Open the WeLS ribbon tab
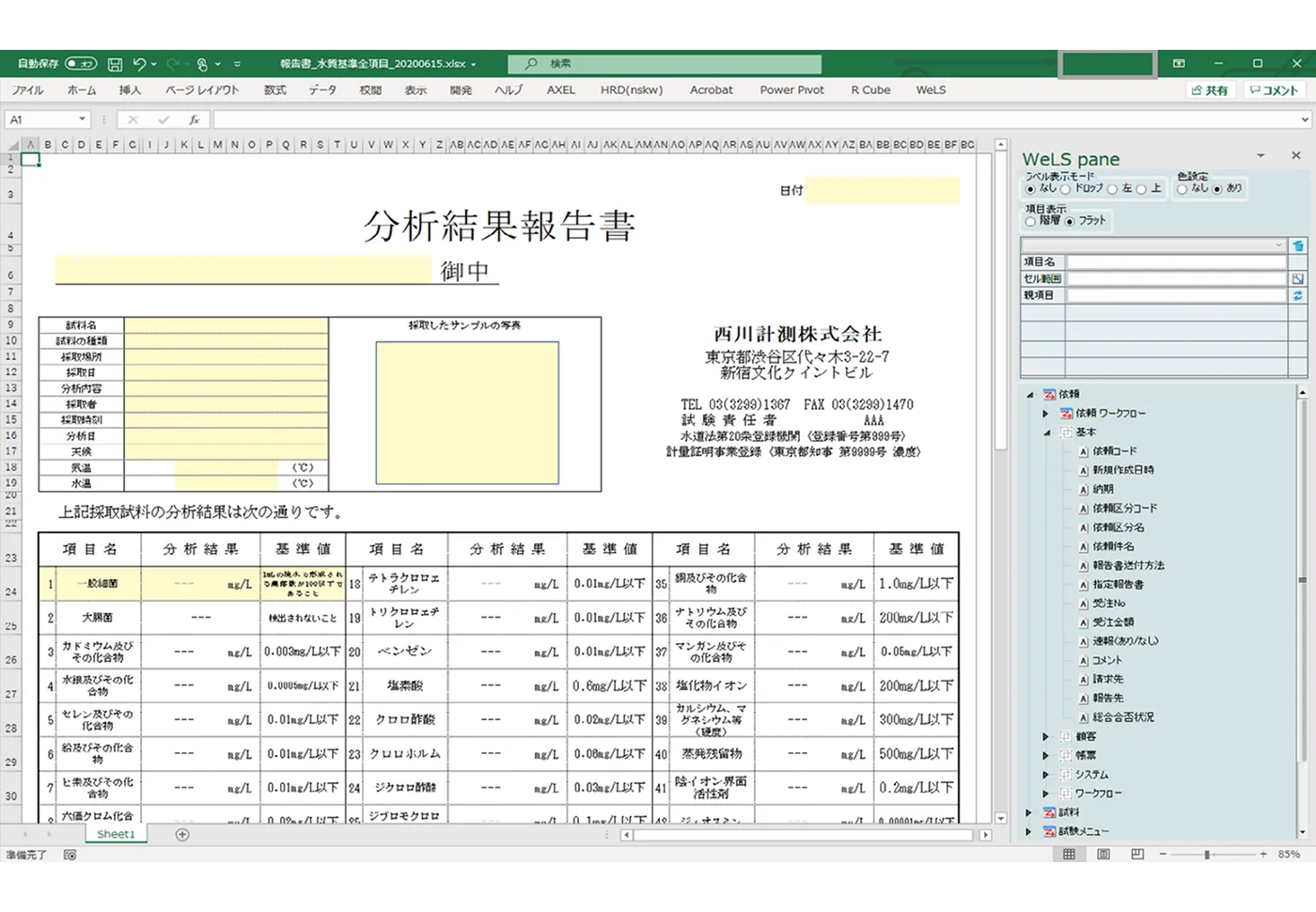This screenshot has height=912, width=1316. [931, 90]
